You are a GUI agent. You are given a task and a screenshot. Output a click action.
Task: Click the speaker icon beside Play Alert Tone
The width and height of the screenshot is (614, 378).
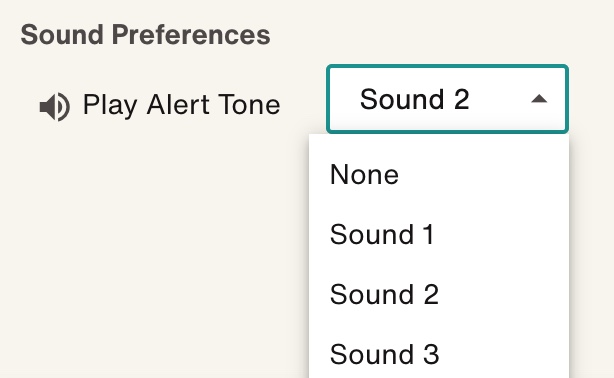(x=55, y=107)
